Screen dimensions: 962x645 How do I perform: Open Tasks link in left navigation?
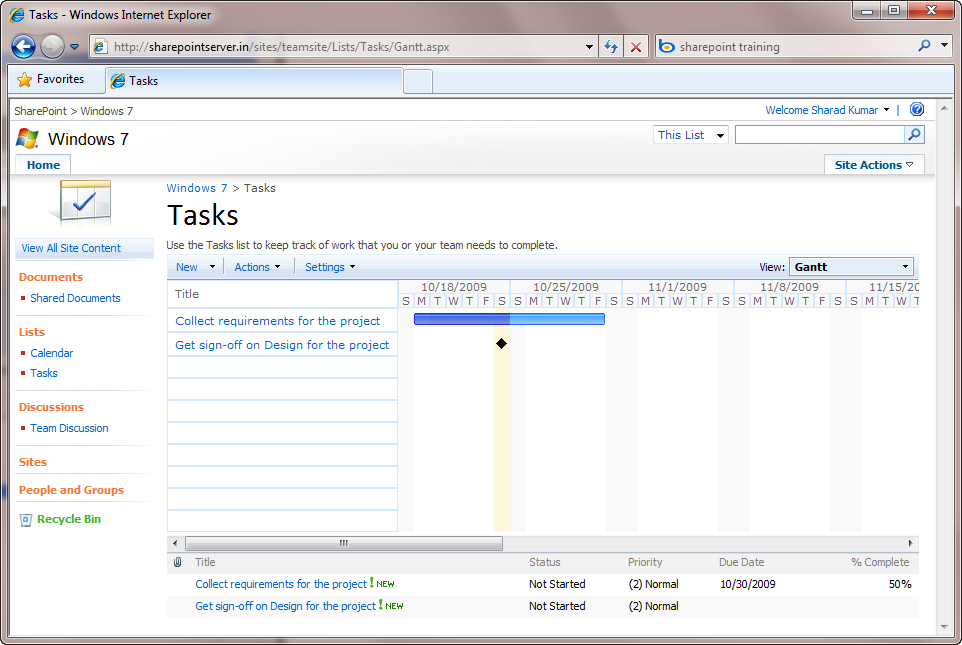(44, 373)
